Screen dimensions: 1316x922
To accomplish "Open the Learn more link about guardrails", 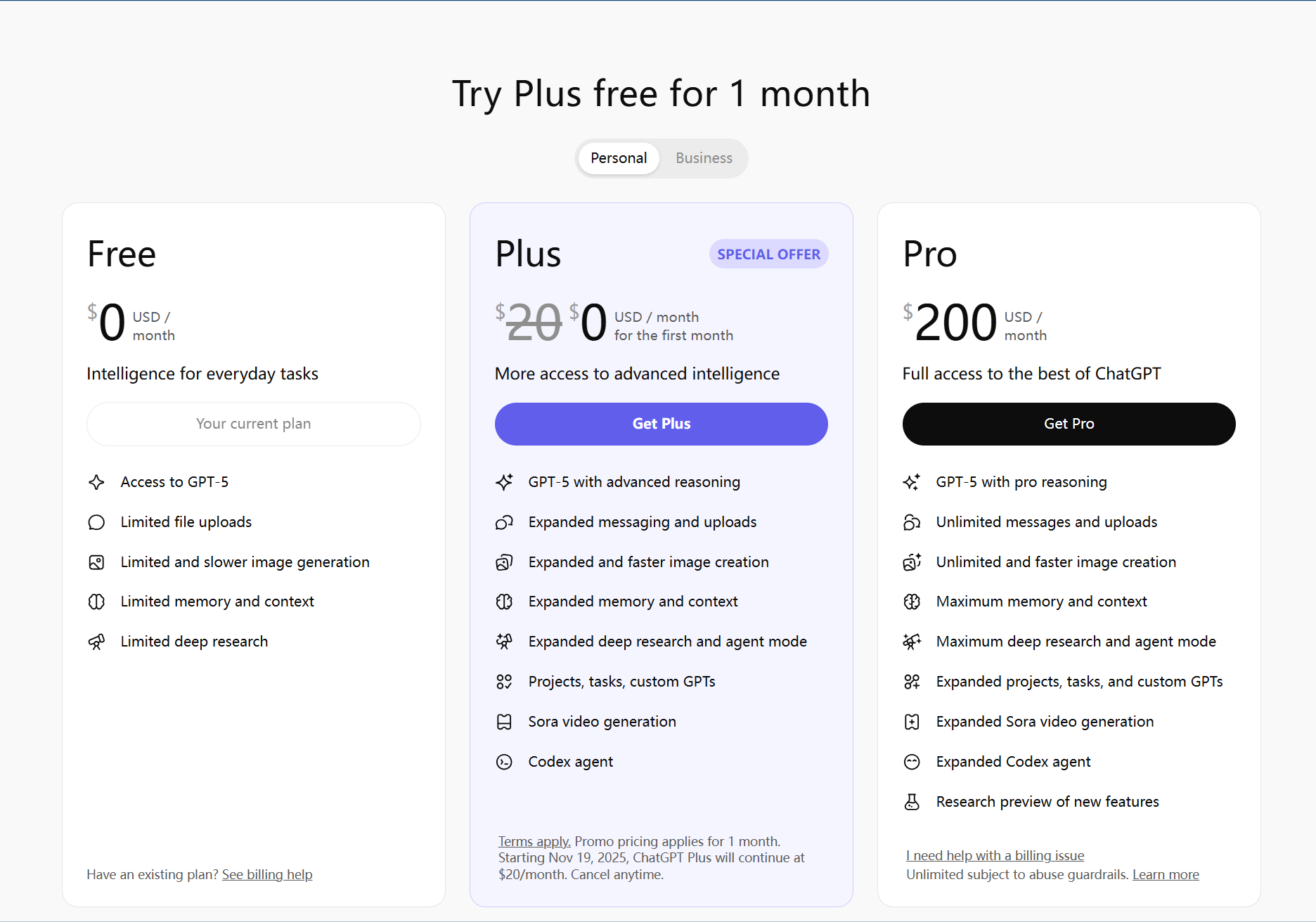I will tap(1166, 874).
